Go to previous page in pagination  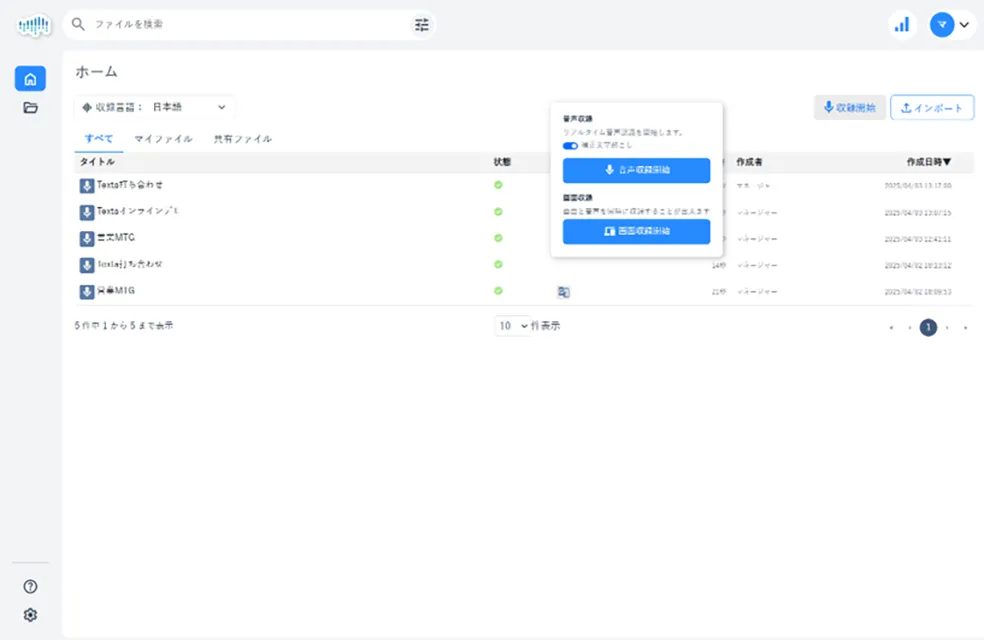click(x=909, y=328)
